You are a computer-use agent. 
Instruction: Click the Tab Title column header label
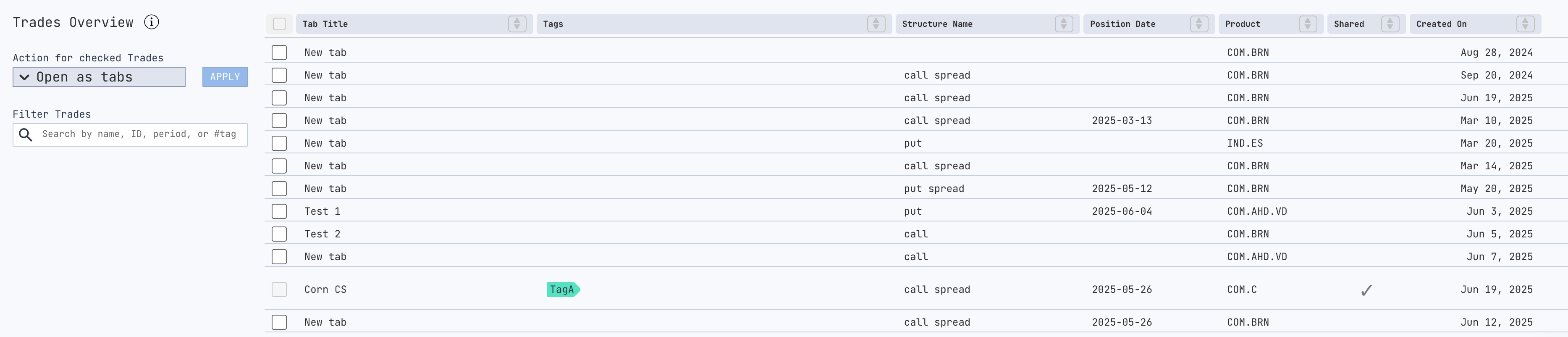(325, 24)
